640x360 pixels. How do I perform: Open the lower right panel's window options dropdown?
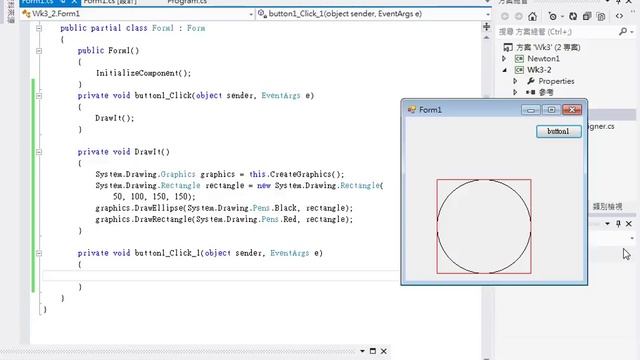[607, 224]
